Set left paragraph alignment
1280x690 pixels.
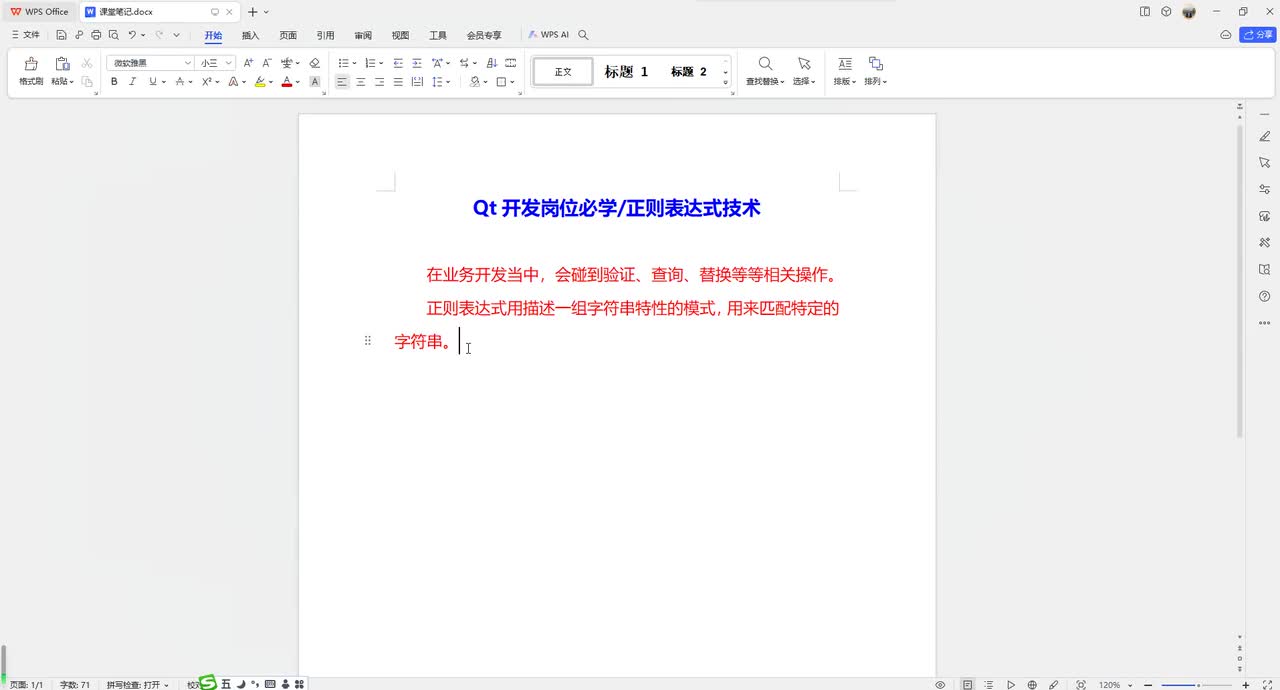click(x=342, y=82)
